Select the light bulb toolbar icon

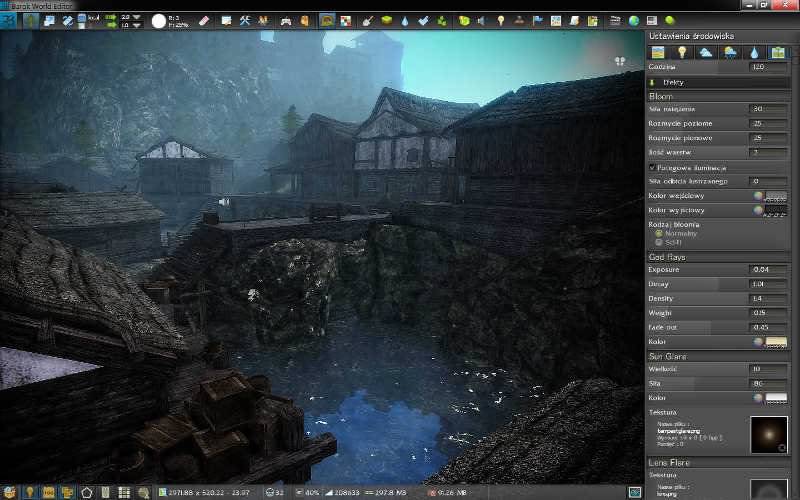(501, 21)
